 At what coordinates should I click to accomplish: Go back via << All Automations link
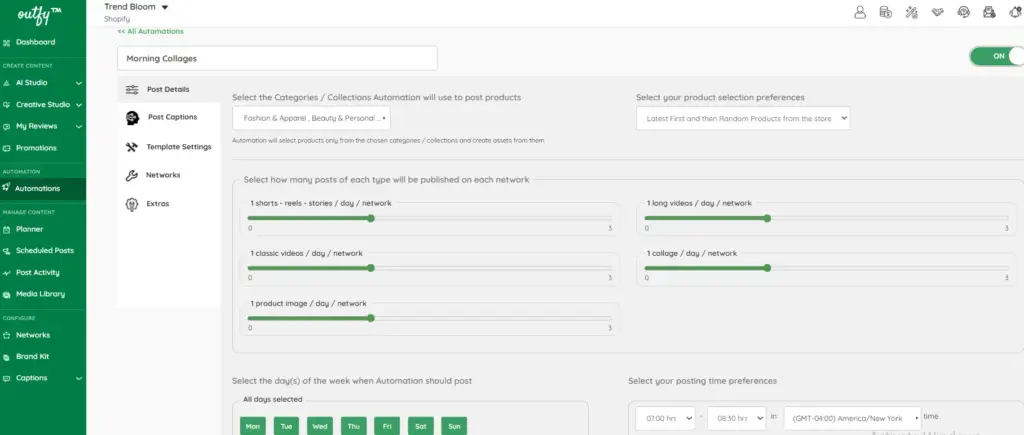tap(151, 31)
